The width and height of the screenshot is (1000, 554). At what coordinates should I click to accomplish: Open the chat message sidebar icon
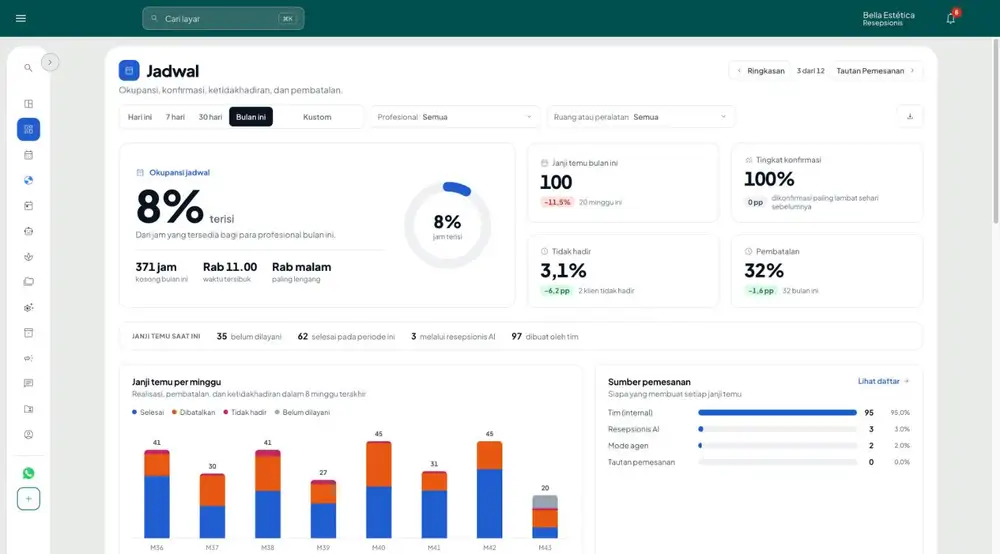tap(28, 384)
